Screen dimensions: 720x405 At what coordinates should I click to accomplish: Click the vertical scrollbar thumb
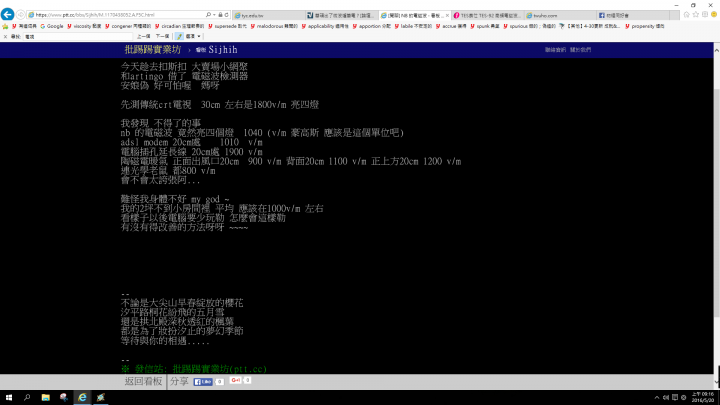716,202
